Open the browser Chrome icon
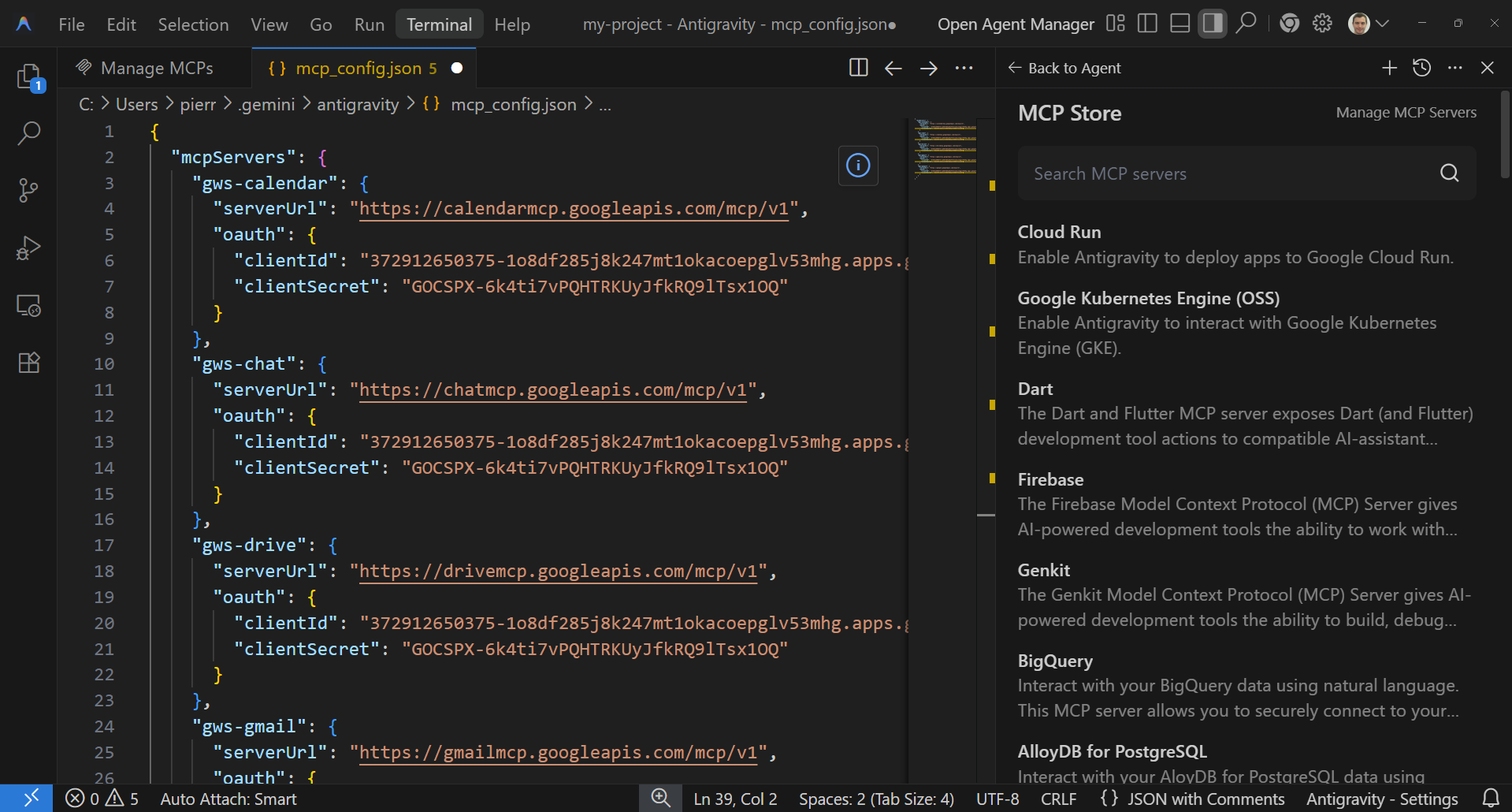Screen dimensions: 1512x812 pyautogui.click(x=1289, y=24)
